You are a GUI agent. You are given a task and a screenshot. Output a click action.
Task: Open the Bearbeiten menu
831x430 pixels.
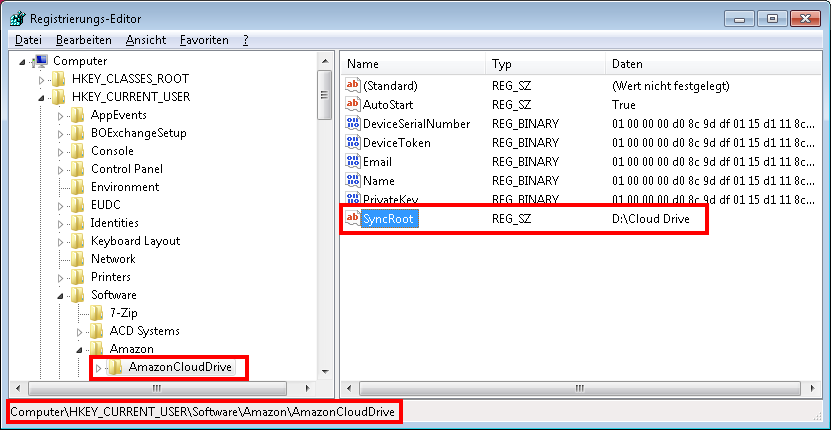pos(84,40)
